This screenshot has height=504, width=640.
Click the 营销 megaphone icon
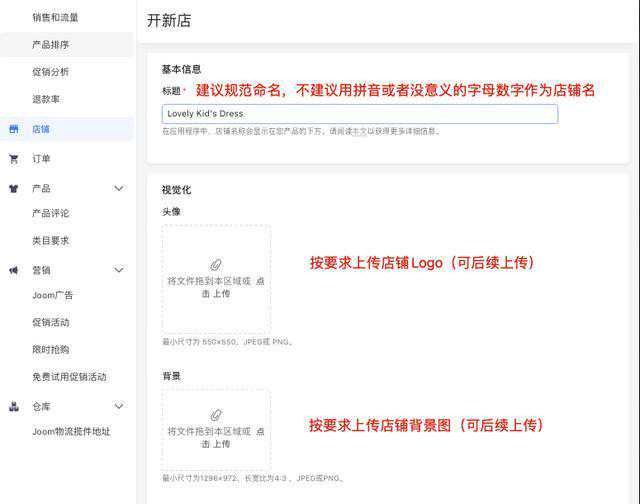point(14,270)
